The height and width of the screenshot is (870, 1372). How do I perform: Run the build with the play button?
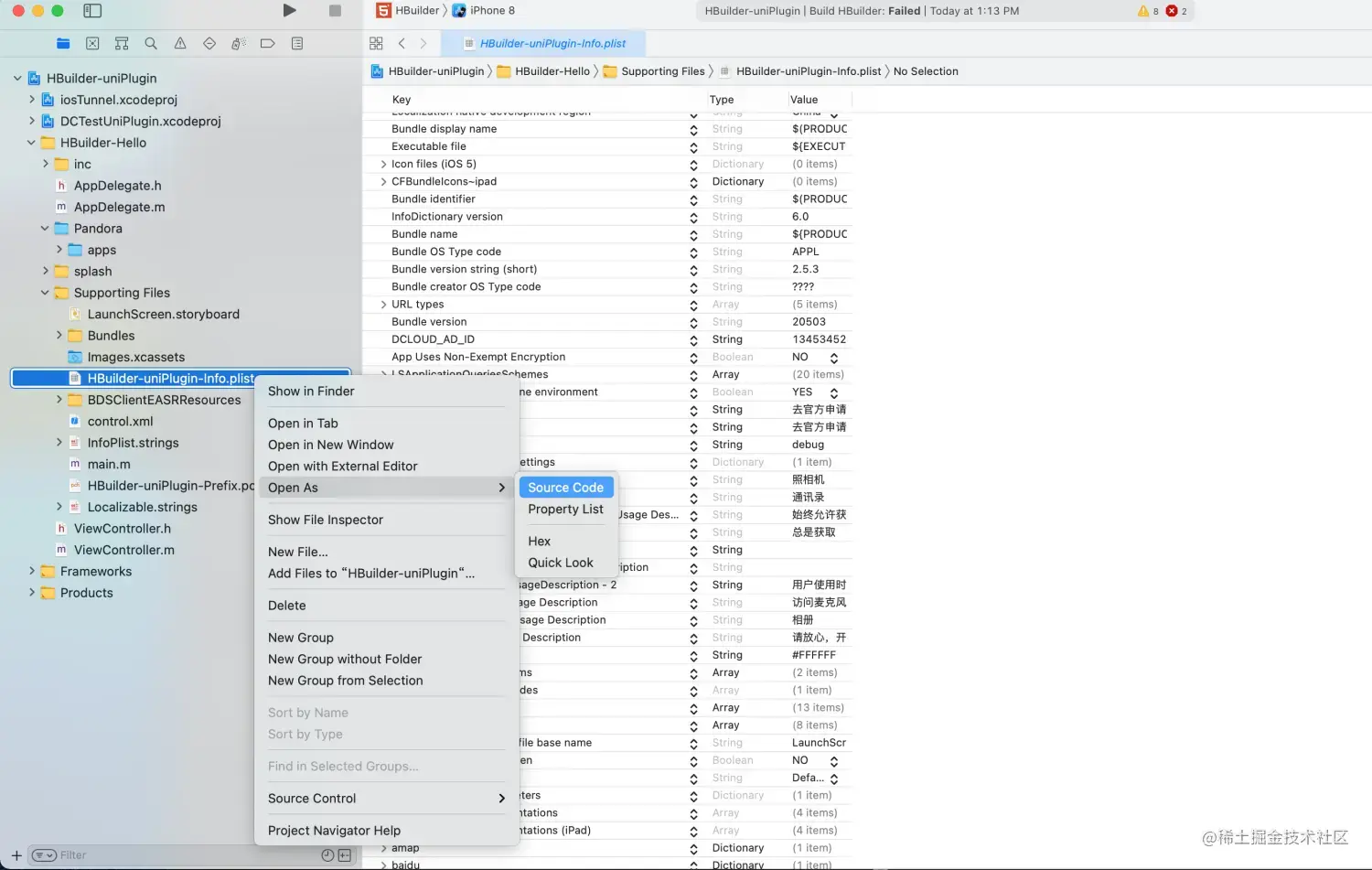(289, 10)
